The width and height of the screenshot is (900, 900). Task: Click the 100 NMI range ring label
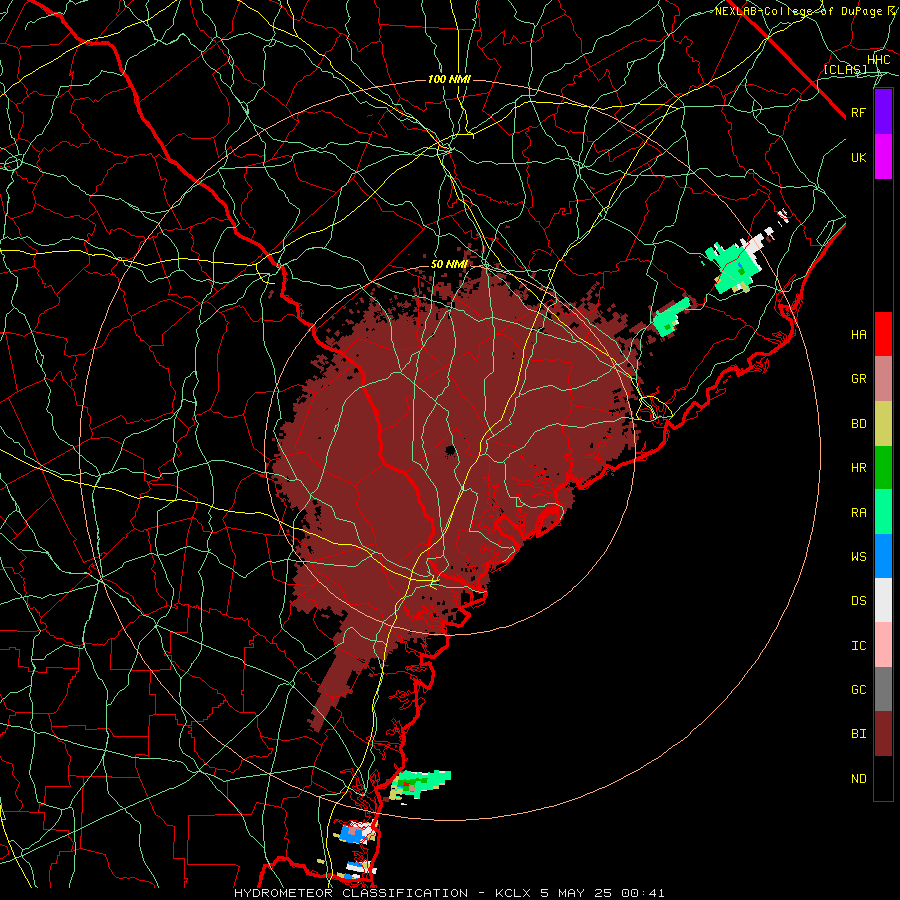tap(449, 79)
